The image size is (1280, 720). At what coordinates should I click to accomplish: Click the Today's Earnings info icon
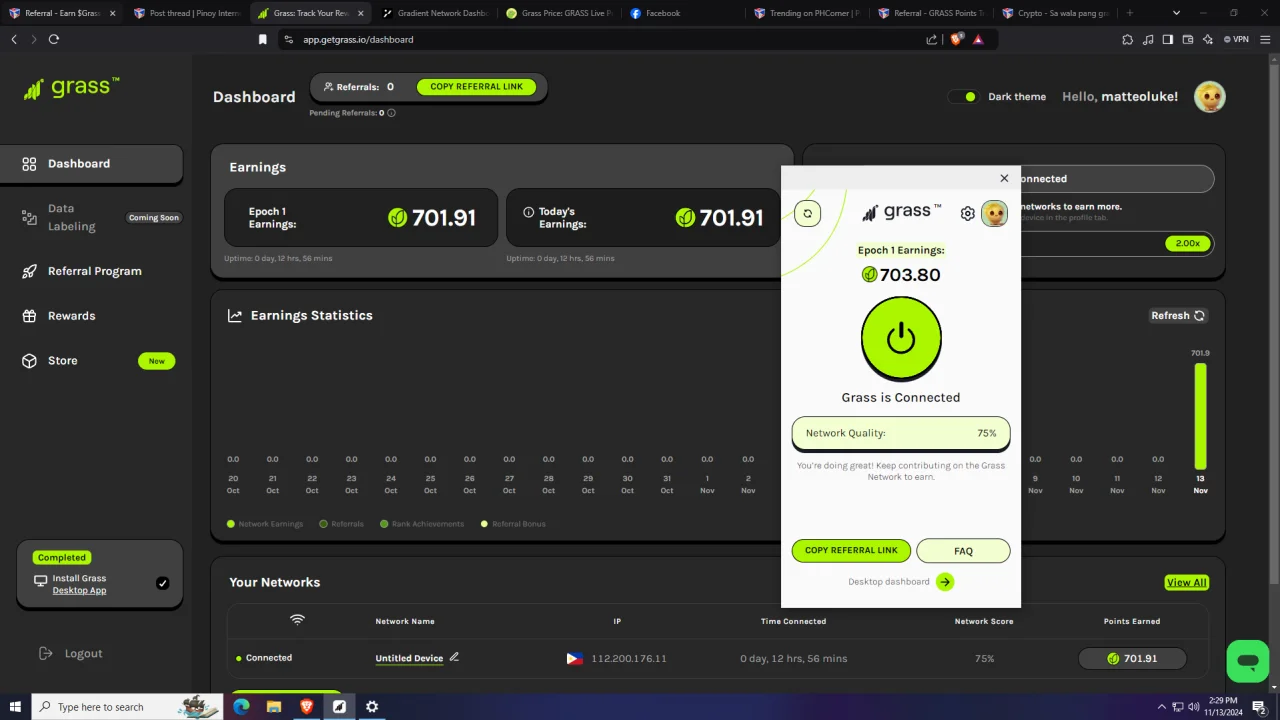pos(529,212)
